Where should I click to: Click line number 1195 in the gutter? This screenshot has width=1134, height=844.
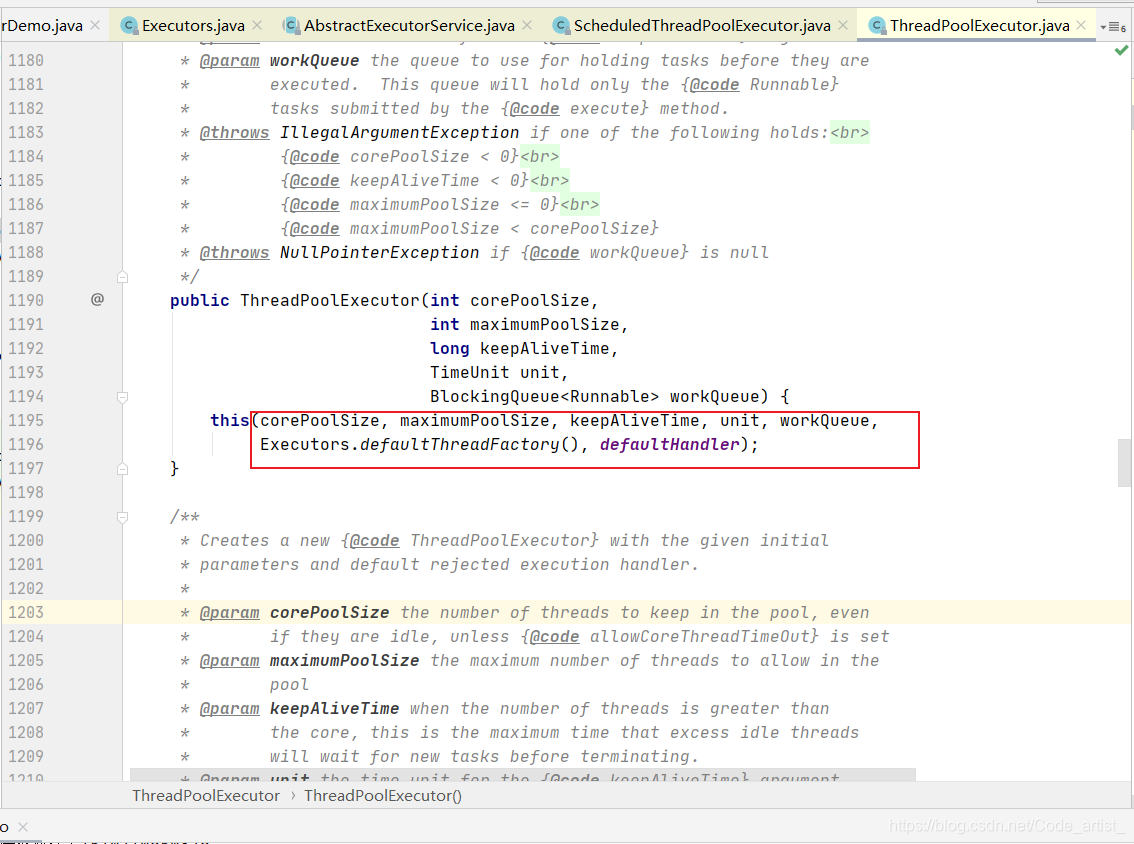26,420
